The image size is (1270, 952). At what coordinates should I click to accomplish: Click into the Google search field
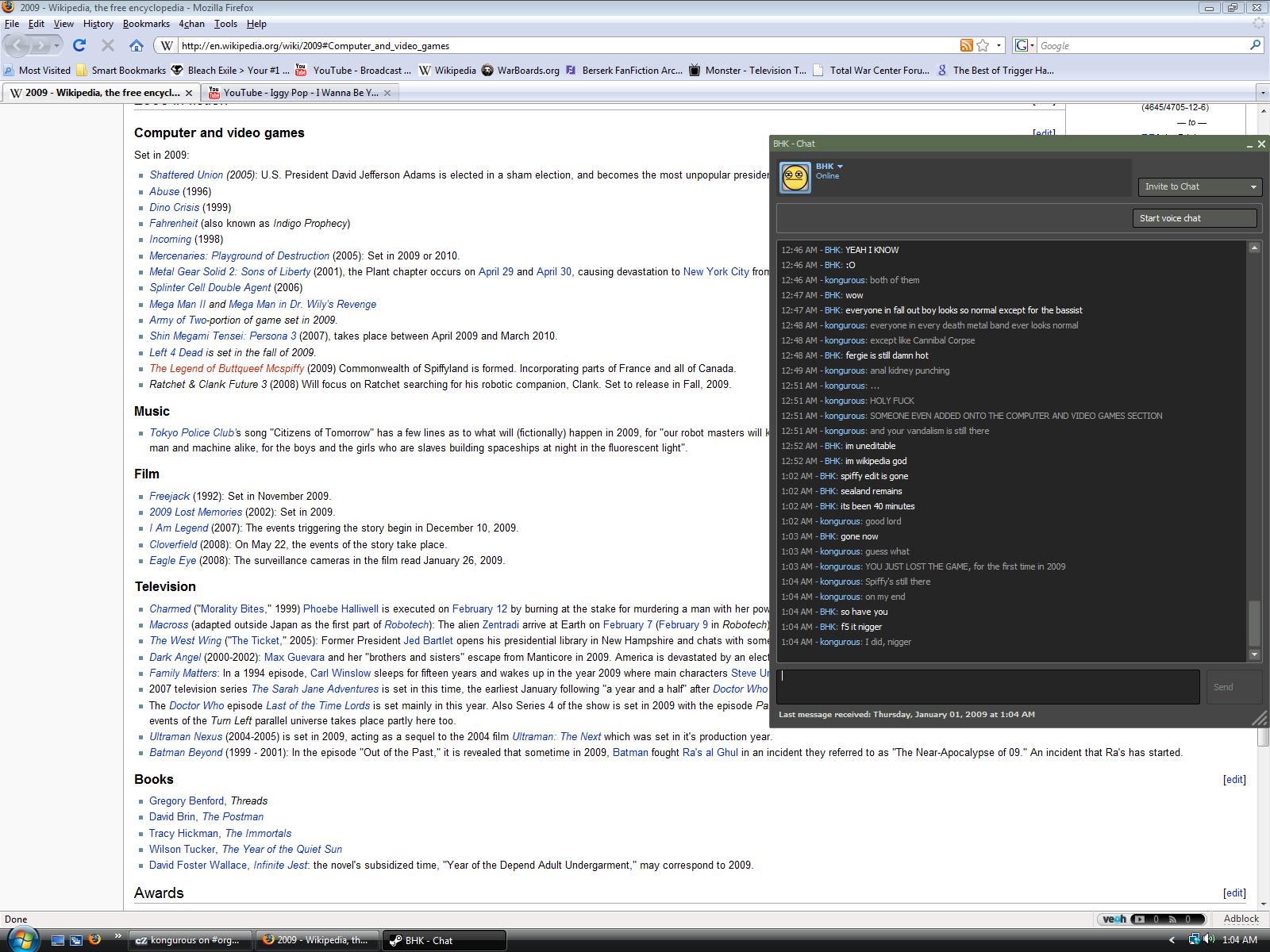point(1142,45)
